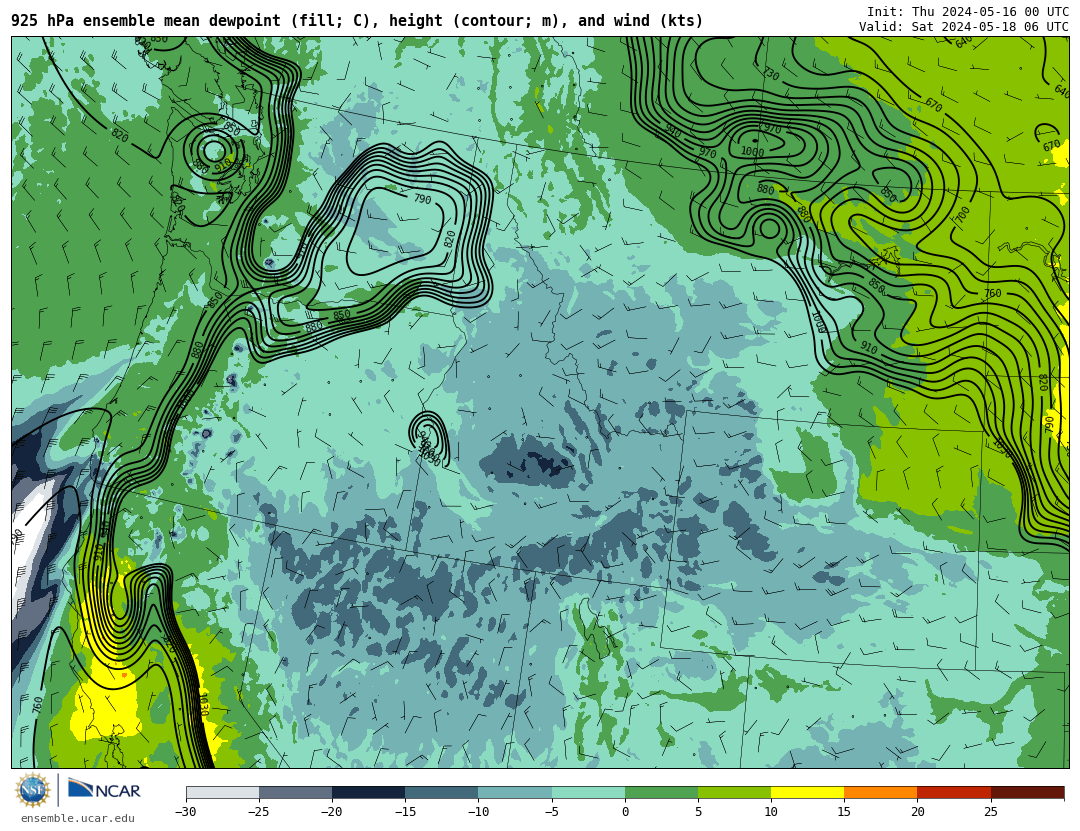Click the 760 contour label near bottom-left edge
Viewport: 1080px width, 831px height.
coord(38,706)
